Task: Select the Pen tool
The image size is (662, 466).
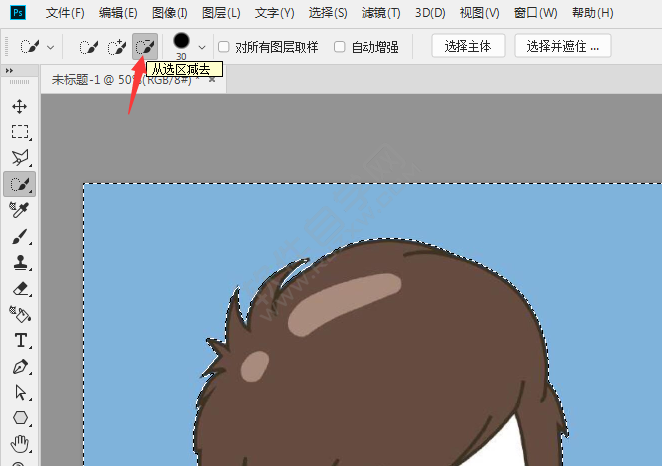Action: pos(20,366)
